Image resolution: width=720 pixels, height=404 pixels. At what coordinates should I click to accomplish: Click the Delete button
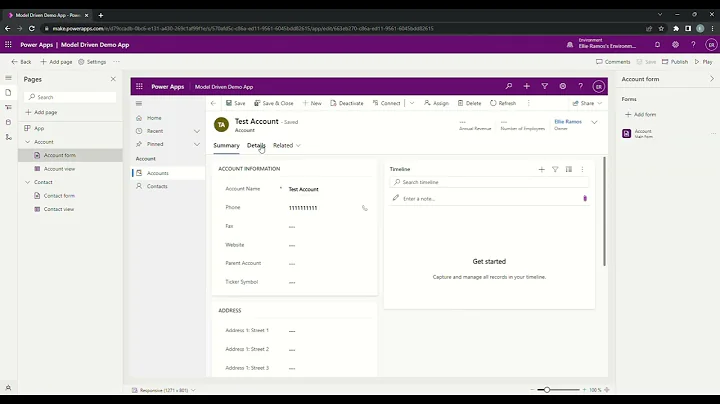point(469,103)
